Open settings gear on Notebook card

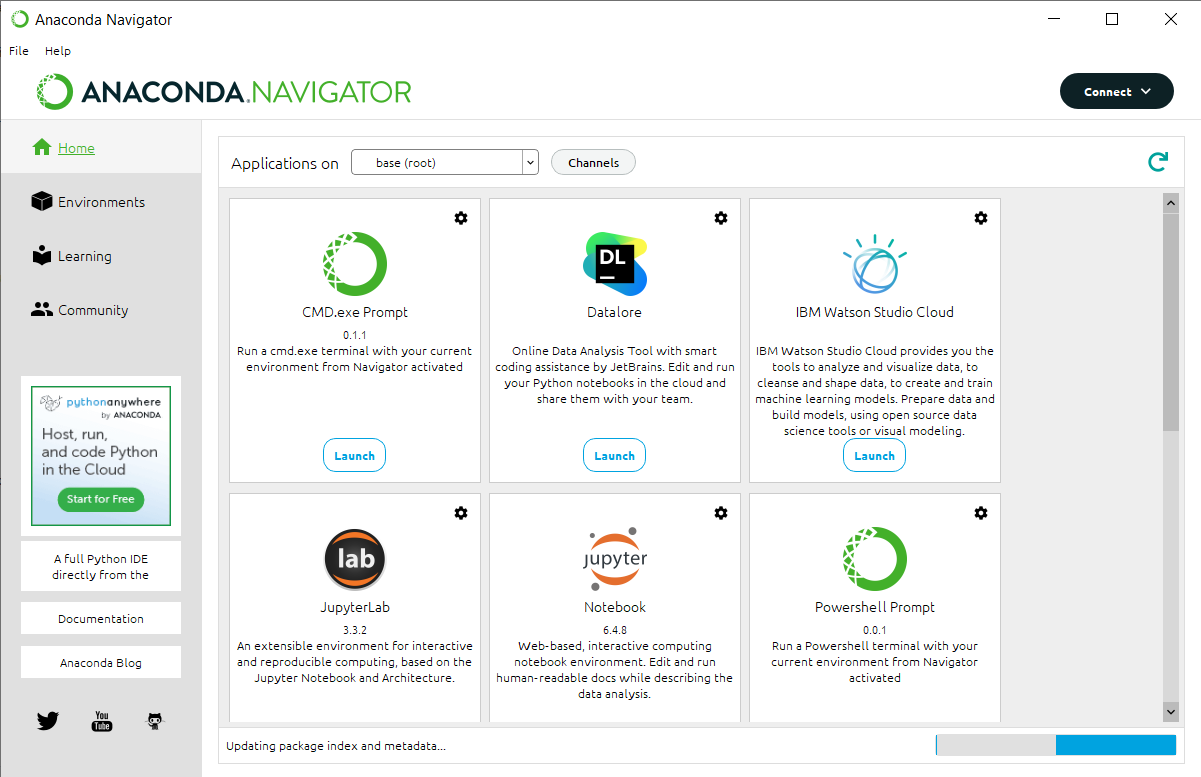click(x=721, y=513)
